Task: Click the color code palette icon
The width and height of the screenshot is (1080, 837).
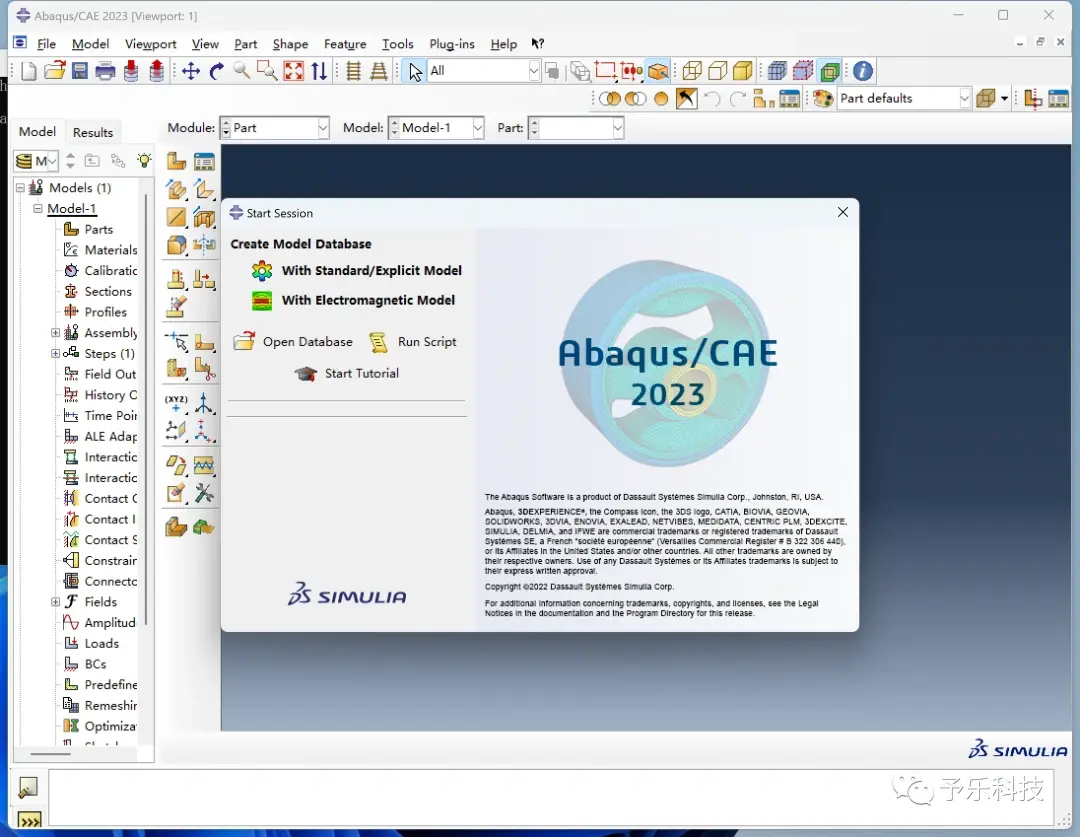Action: pyautogui.click(x=822, y=99)
